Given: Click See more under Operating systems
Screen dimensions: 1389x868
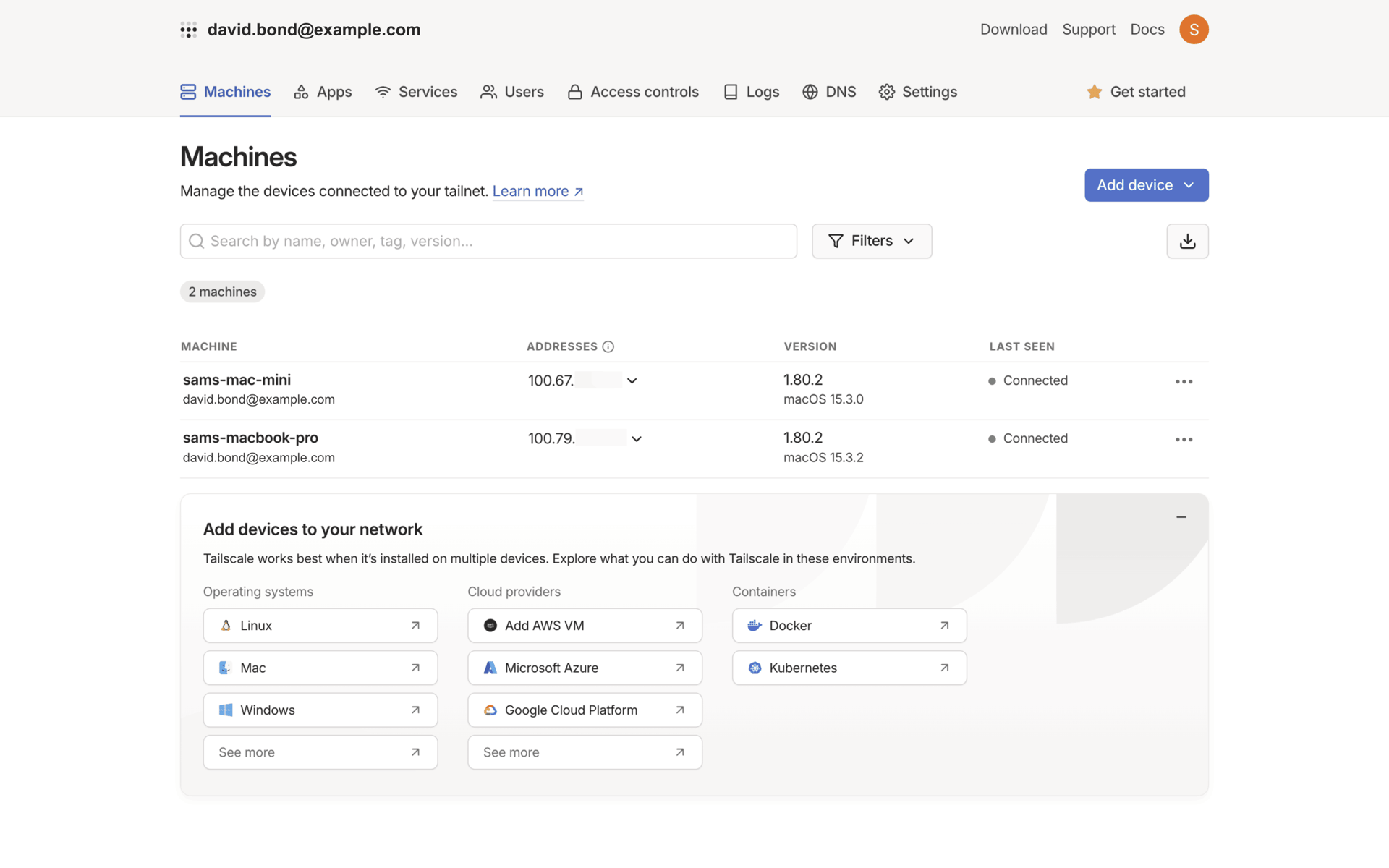Looking at the screenshot, I should (320, 752).
